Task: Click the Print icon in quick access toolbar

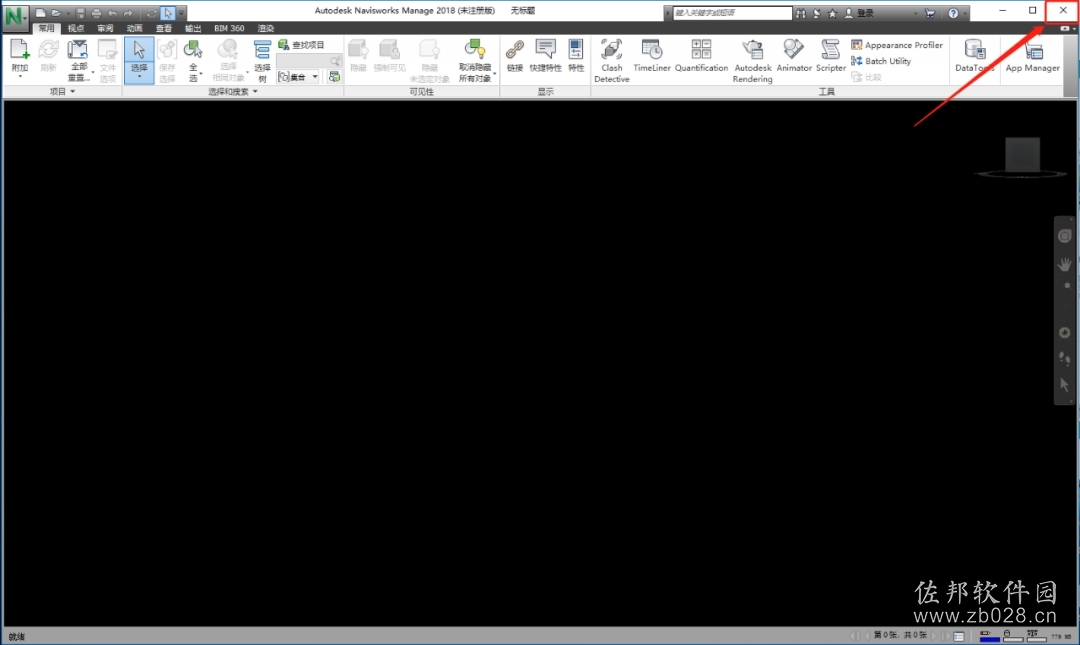Action: pyautogui.click(x=96, y=13)
